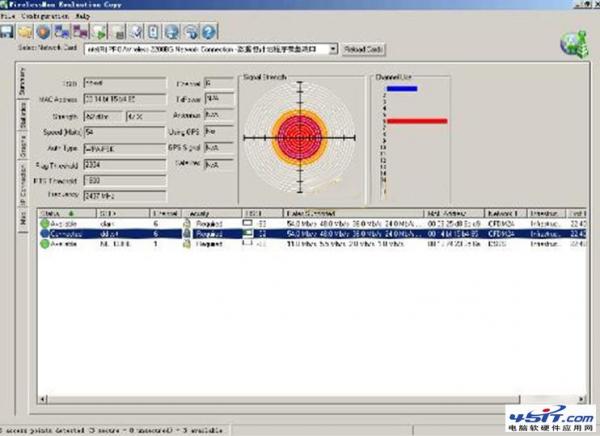600x436 pixels.
Task: Sort by the Status column header
Action: [x=67, y=213]
